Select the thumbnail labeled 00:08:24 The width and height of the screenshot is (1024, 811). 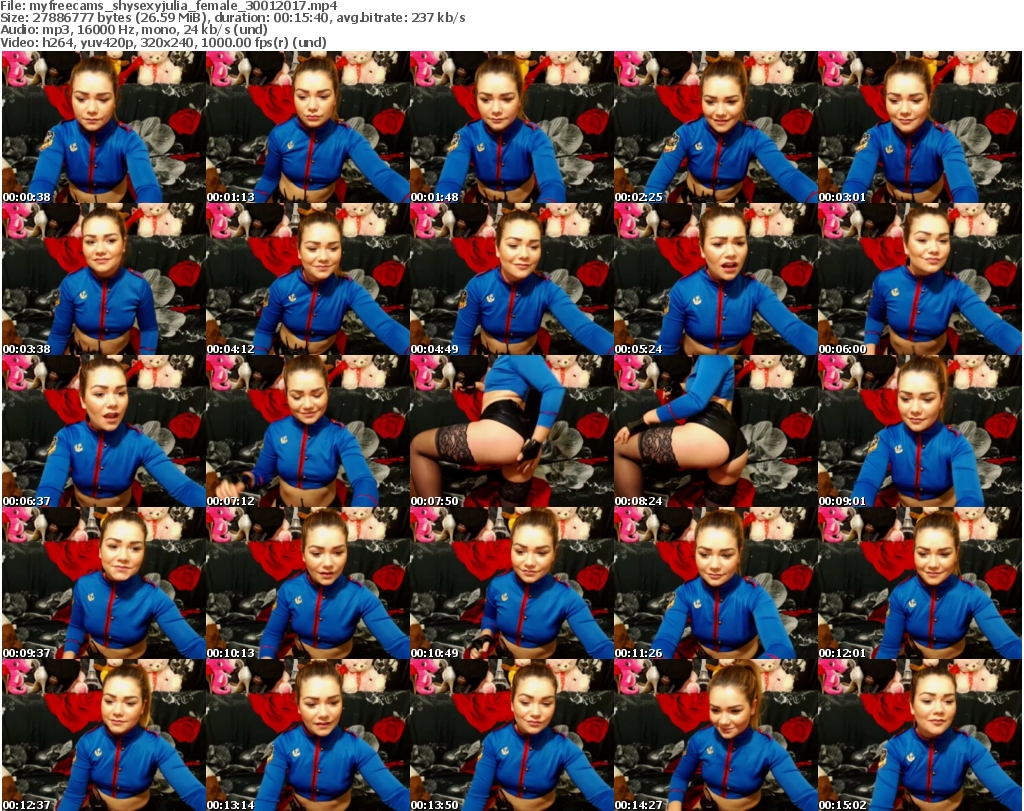click(x=716, y=431)
